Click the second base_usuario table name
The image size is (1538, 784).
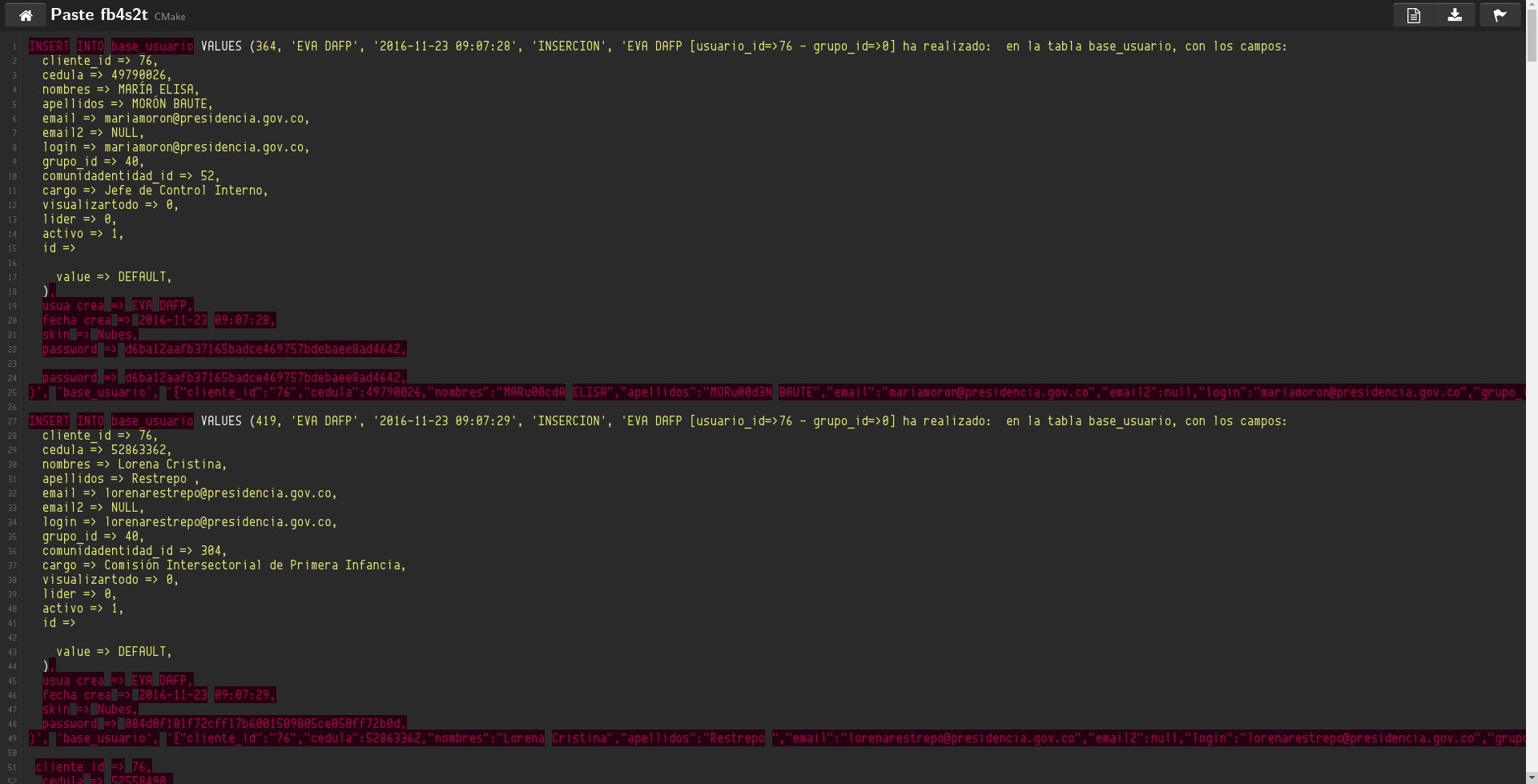pos(152,421)
